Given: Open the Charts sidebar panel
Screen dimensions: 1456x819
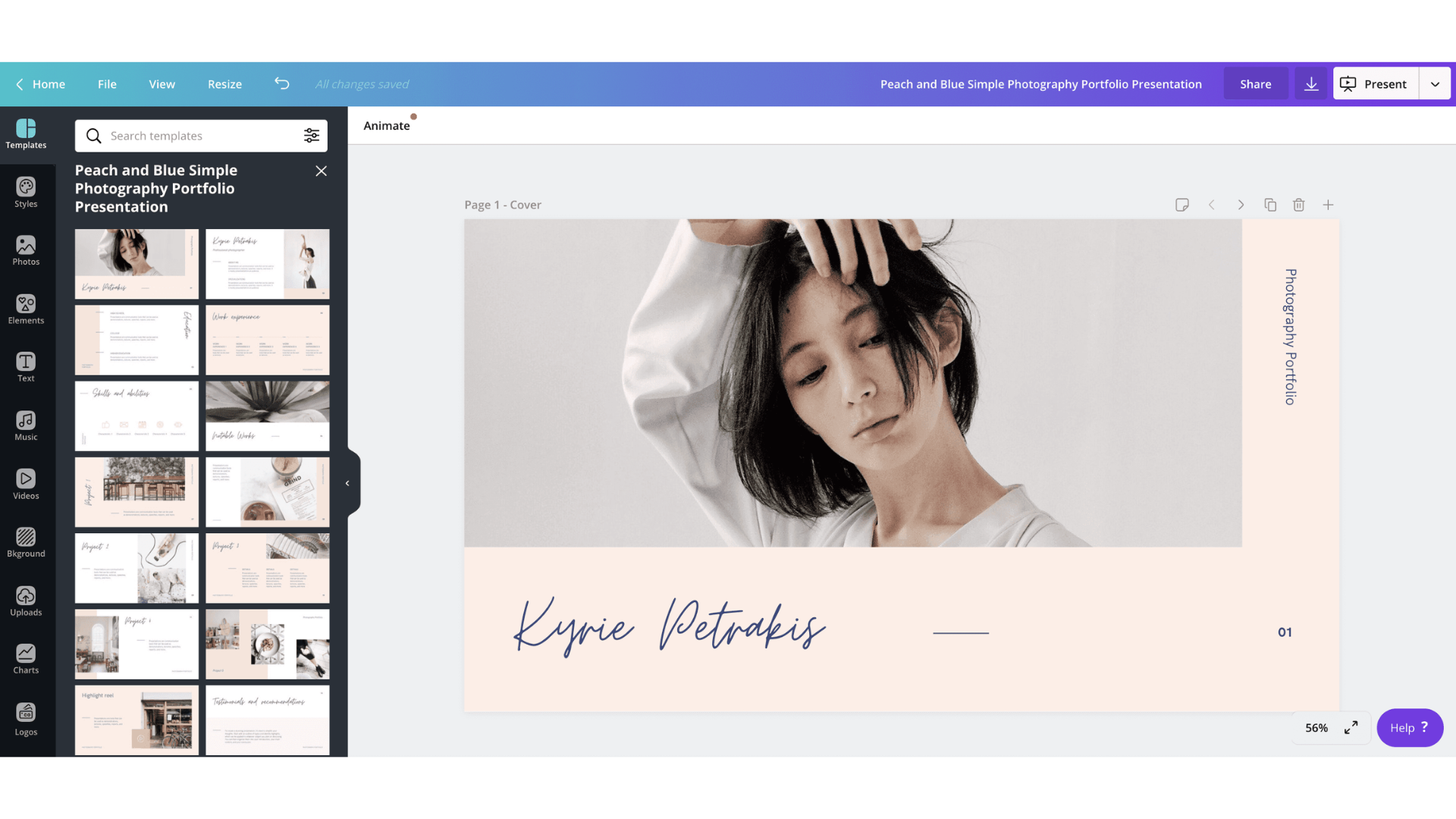Looking at the screenshot, I should point(26,659).
